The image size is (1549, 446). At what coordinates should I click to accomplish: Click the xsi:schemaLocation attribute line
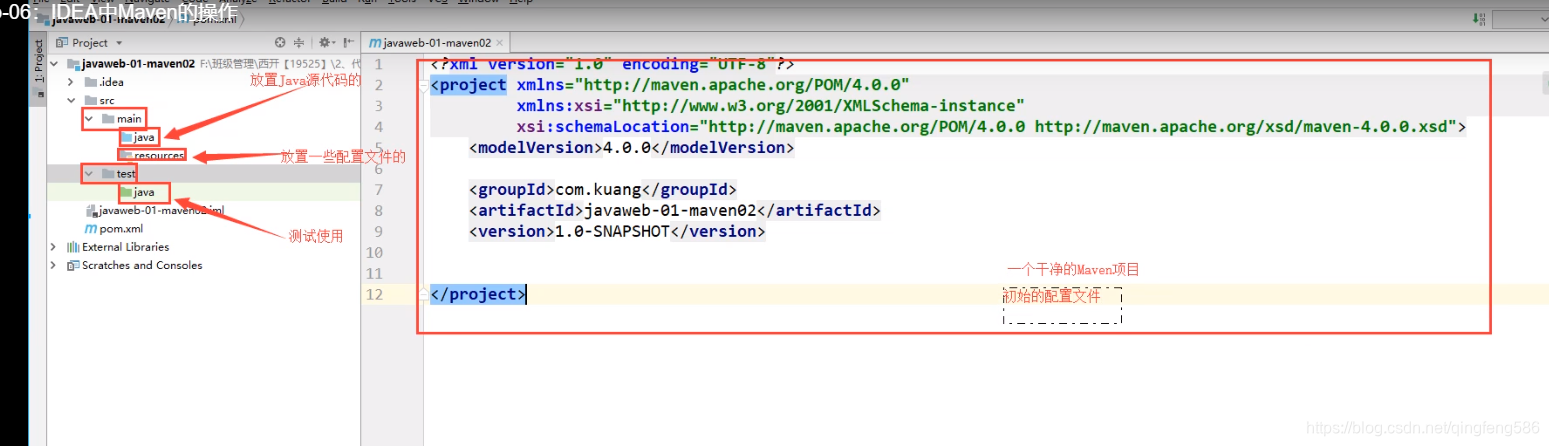click(x=991, y=126)
